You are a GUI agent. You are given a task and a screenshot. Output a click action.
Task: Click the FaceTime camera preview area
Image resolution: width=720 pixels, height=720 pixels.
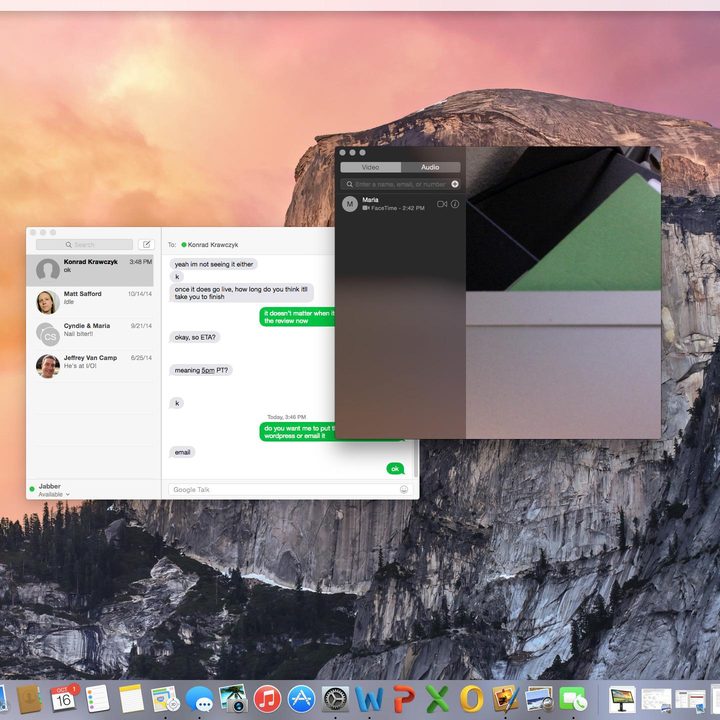click(563, 292)
